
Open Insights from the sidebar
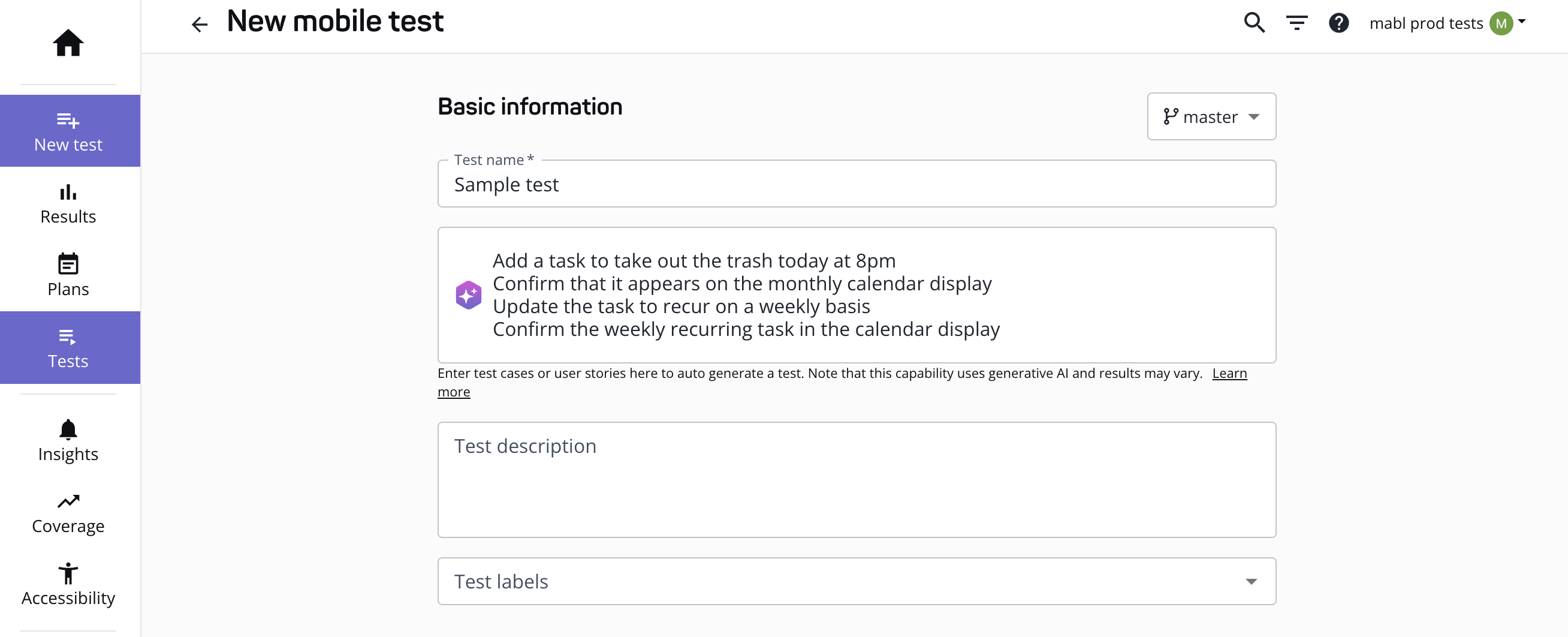(x=69, y=441)
